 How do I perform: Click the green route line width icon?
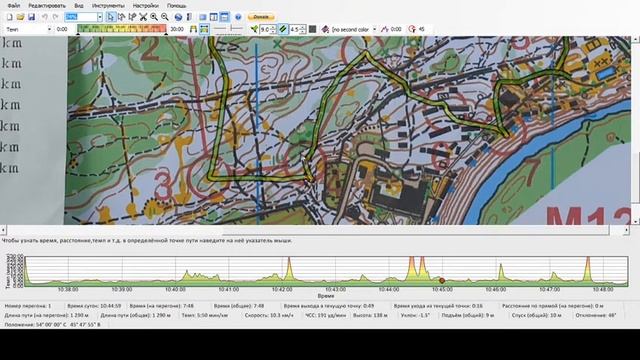(x=254, y=29)
